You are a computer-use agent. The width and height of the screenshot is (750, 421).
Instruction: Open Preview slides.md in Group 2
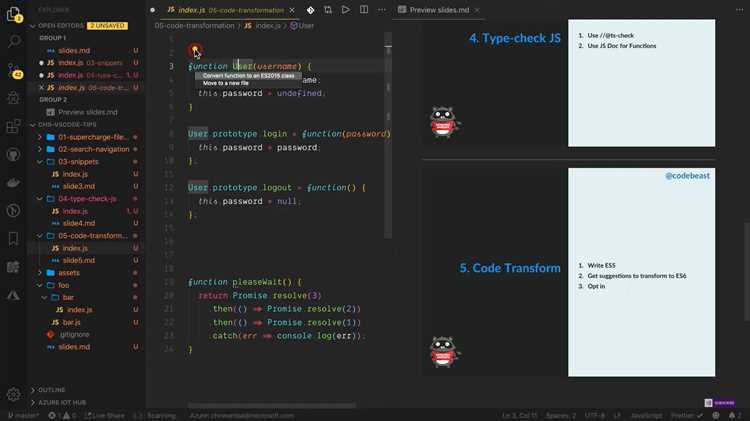click(x=87, y=112)
